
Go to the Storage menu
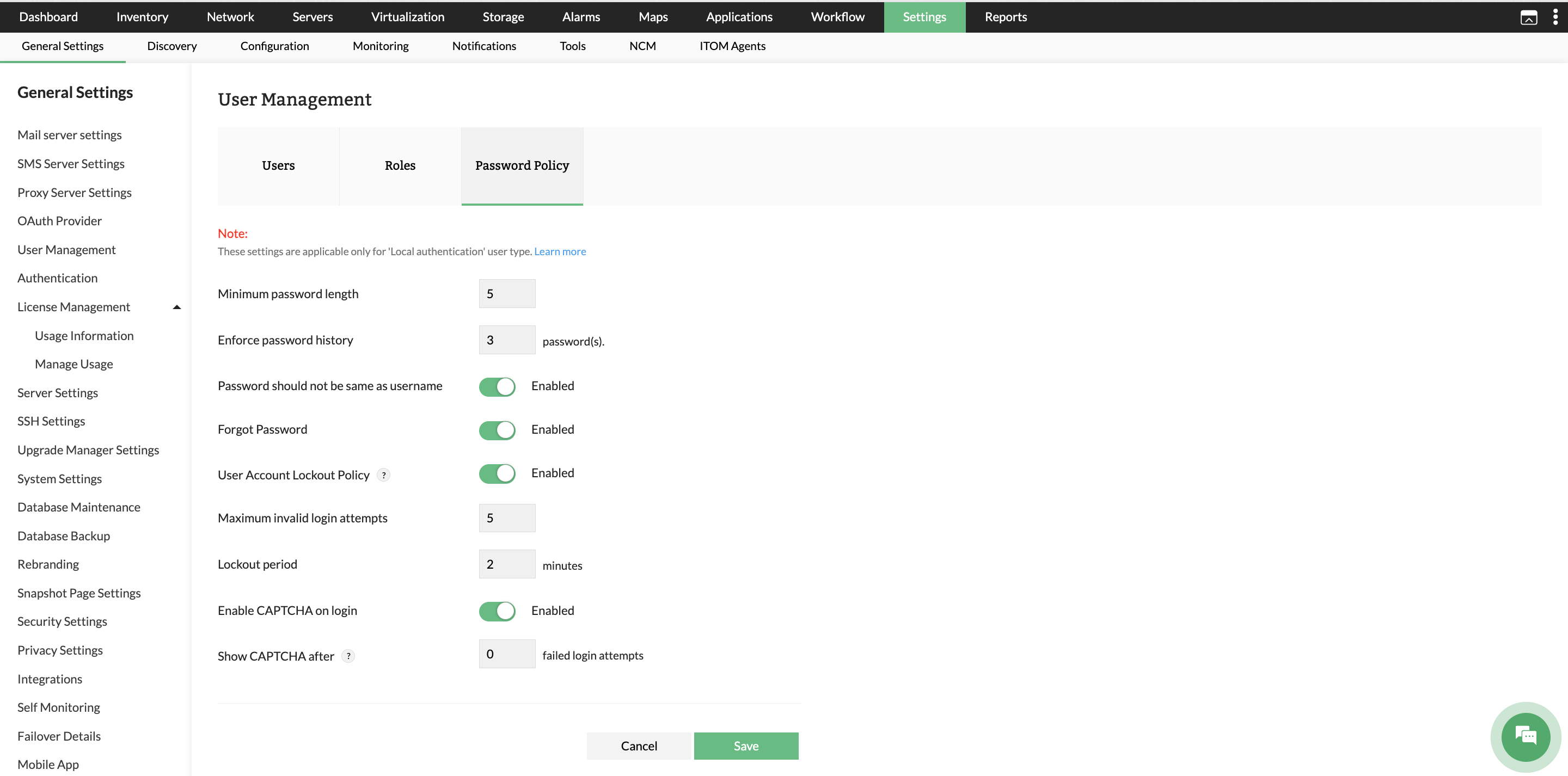(503, 17)
